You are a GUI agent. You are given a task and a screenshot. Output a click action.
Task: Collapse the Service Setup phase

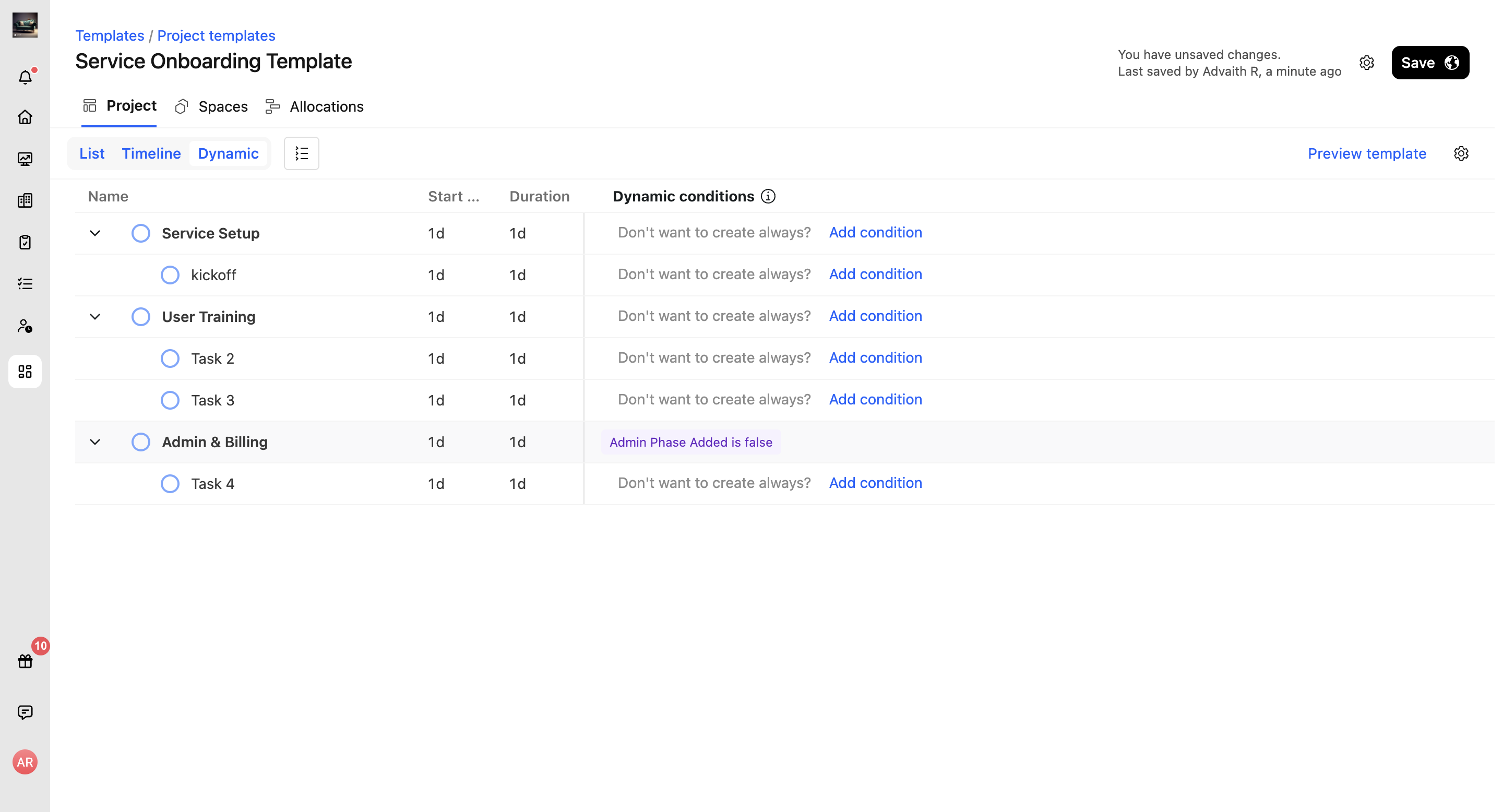95,233
